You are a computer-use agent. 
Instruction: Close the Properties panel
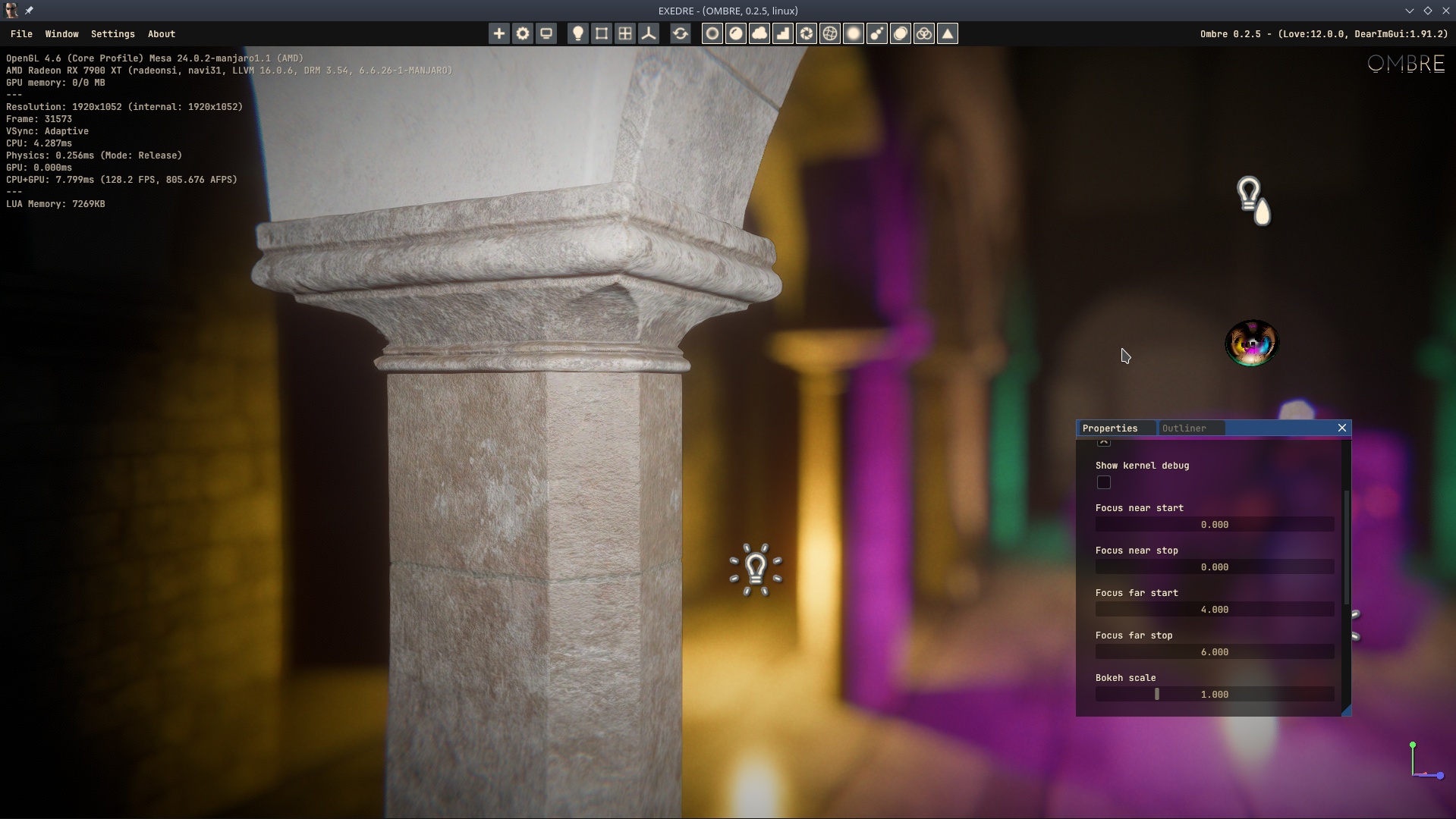click(x=1342, y=428)
